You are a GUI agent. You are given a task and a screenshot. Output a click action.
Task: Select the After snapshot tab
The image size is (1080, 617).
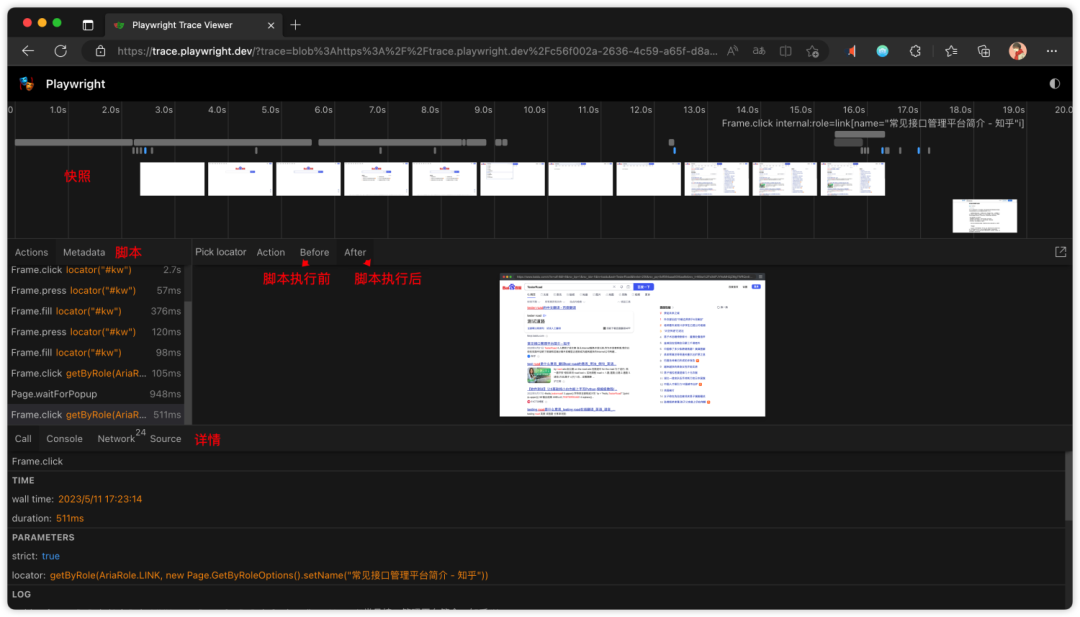point(355,253)
